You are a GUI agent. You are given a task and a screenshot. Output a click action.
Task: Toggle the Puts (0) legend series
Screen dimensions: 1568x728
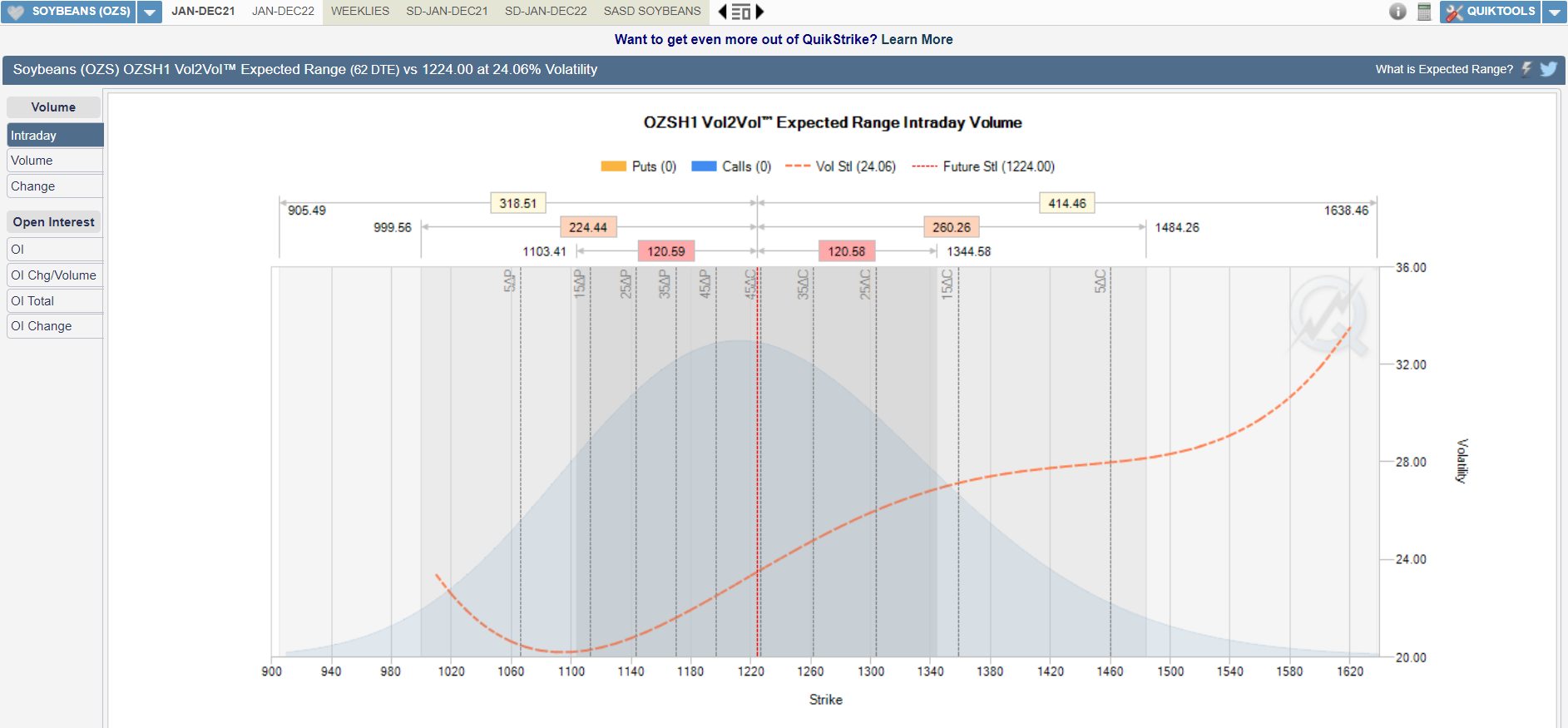(x=639, y=166)
